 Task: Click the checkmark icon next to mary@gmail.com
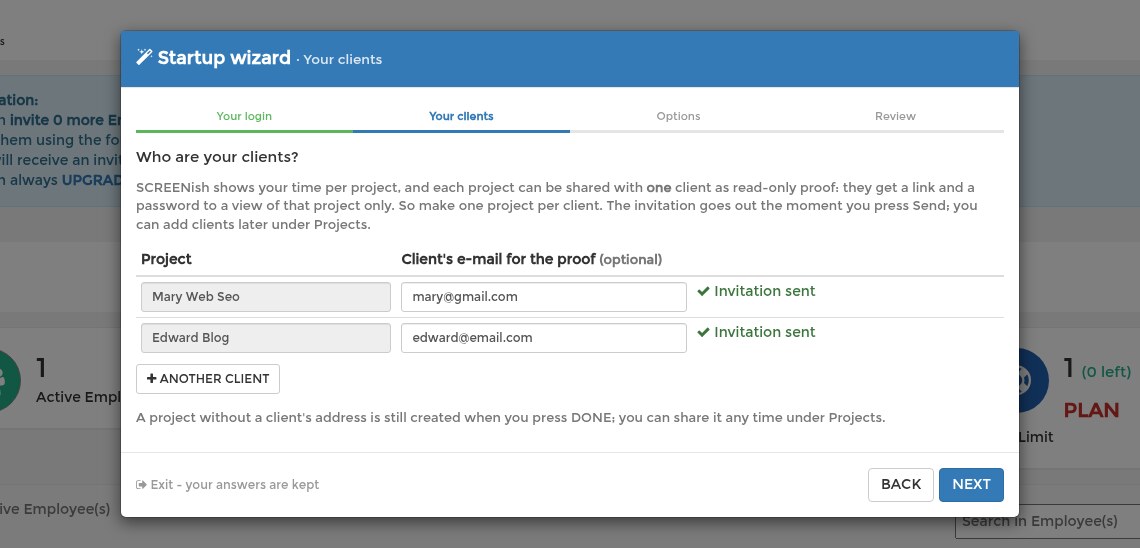coord(703,291)
